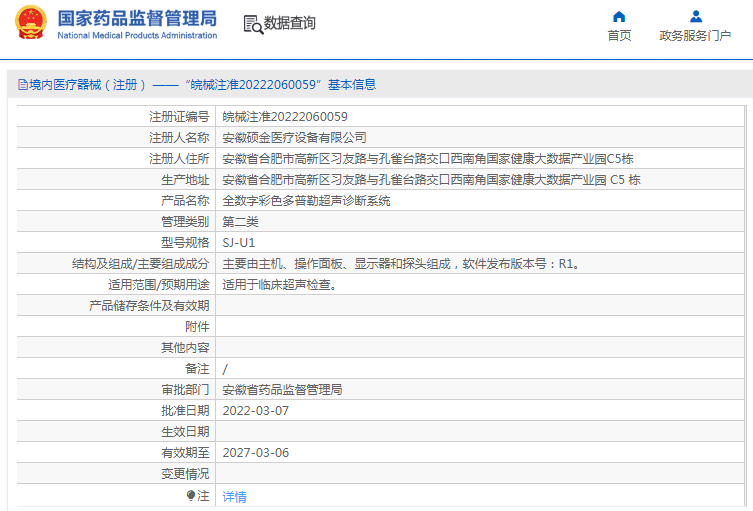Open the 数据查询 search icon
753x511 pixels.
pos(253,24)
